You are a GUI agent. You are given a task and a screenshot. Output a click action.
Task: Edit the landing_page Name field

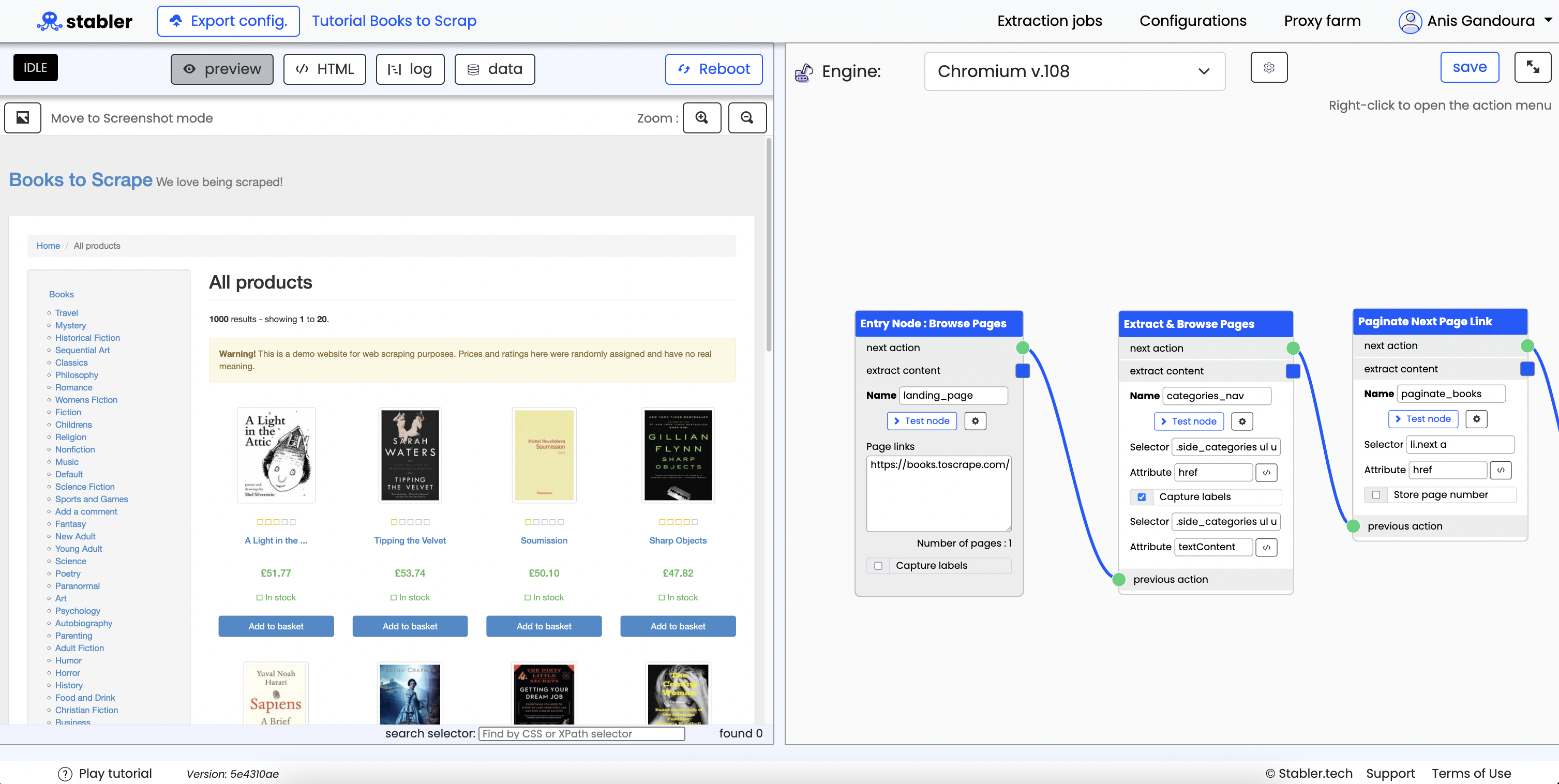point(953,396)
